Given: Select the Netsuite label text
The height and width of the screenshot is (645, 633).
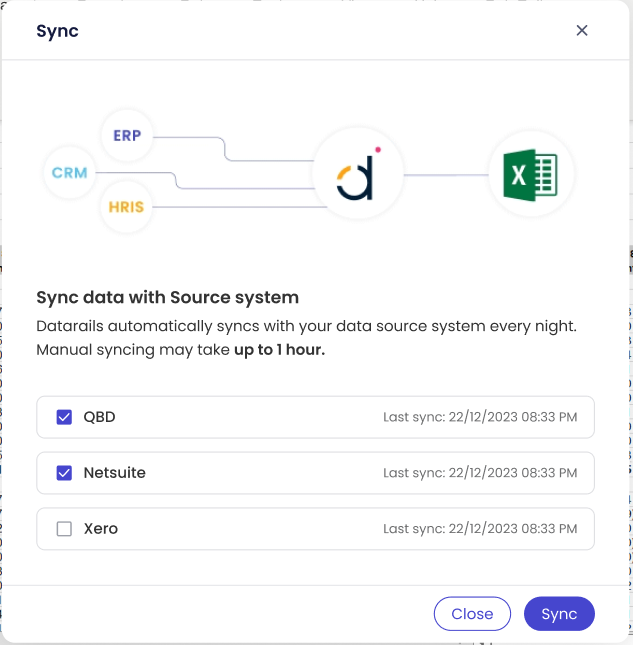Looking at the screenshot, I should pos(114,473).
